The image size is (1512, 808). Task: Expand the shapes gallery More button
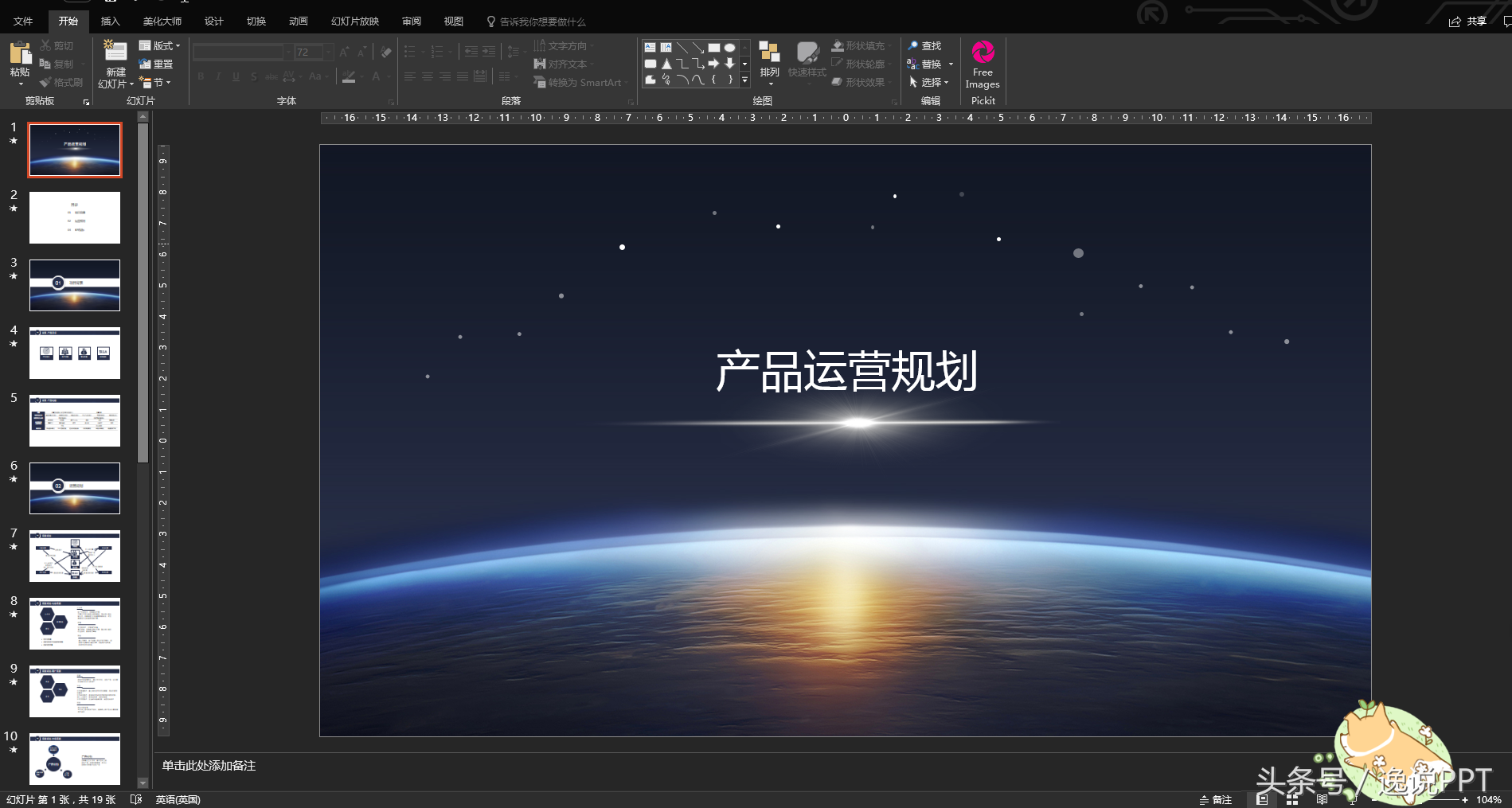745,80
